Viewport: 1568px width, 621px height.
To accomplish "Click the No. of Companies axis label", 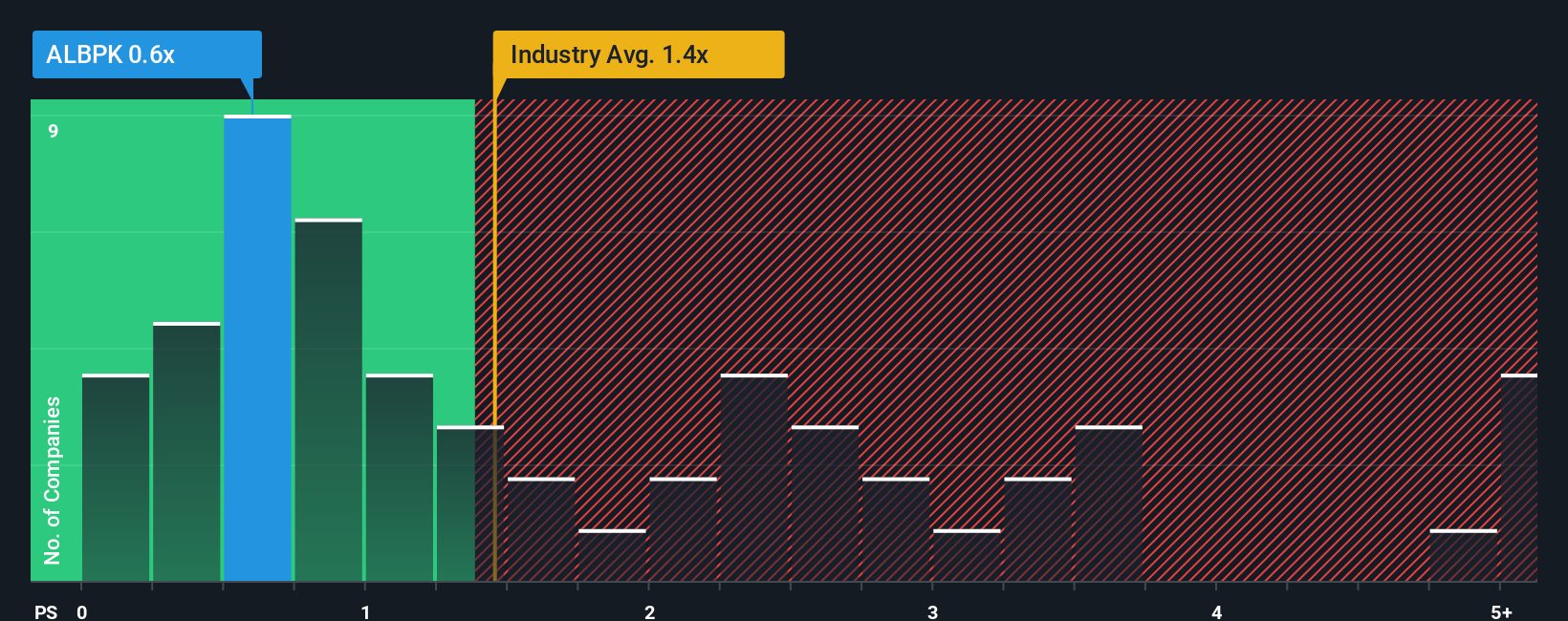I will [53, 481].
